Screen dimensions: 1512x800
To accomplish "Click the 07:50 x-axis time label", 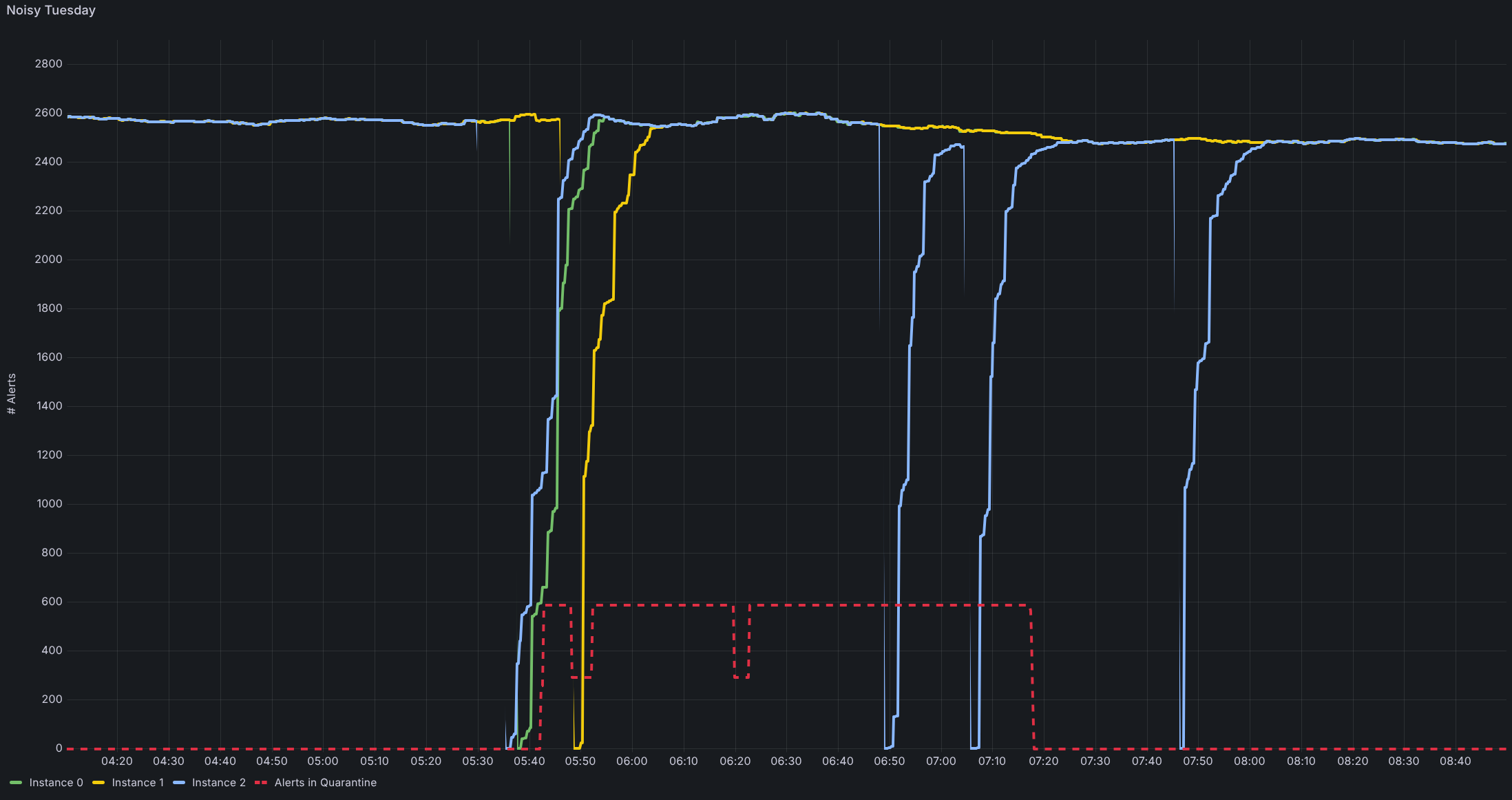I will tap(1197, 761).
